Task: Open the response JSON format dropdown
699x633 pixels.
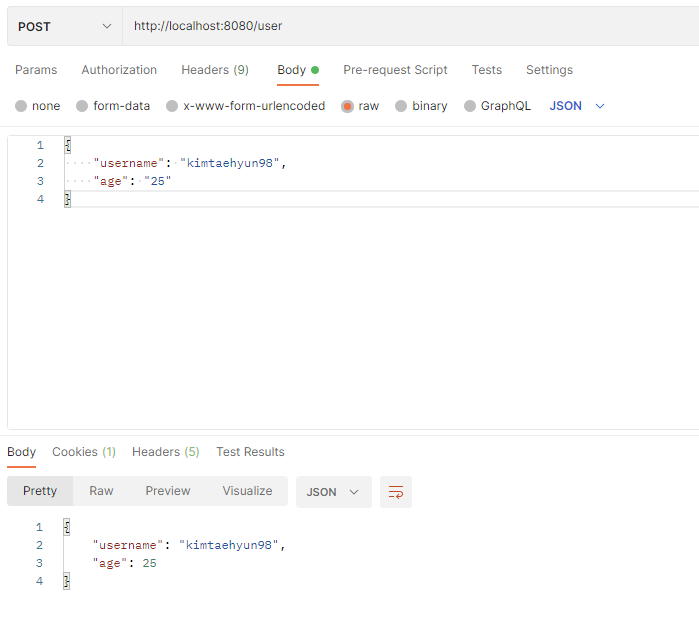Action: [x=333, y=492]
